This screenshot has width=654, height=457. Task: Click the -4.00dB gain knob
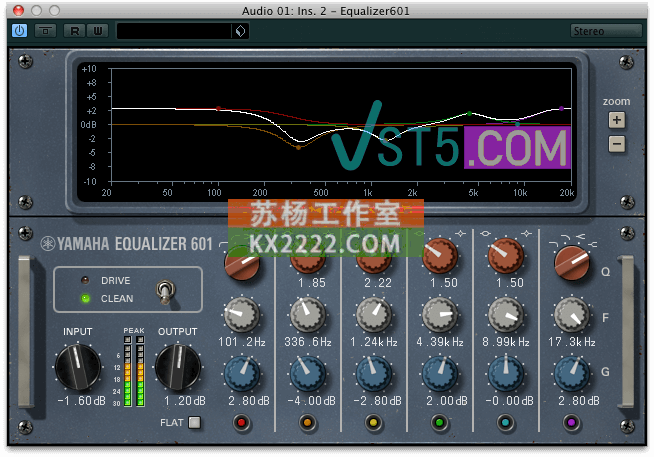(308, 374)
